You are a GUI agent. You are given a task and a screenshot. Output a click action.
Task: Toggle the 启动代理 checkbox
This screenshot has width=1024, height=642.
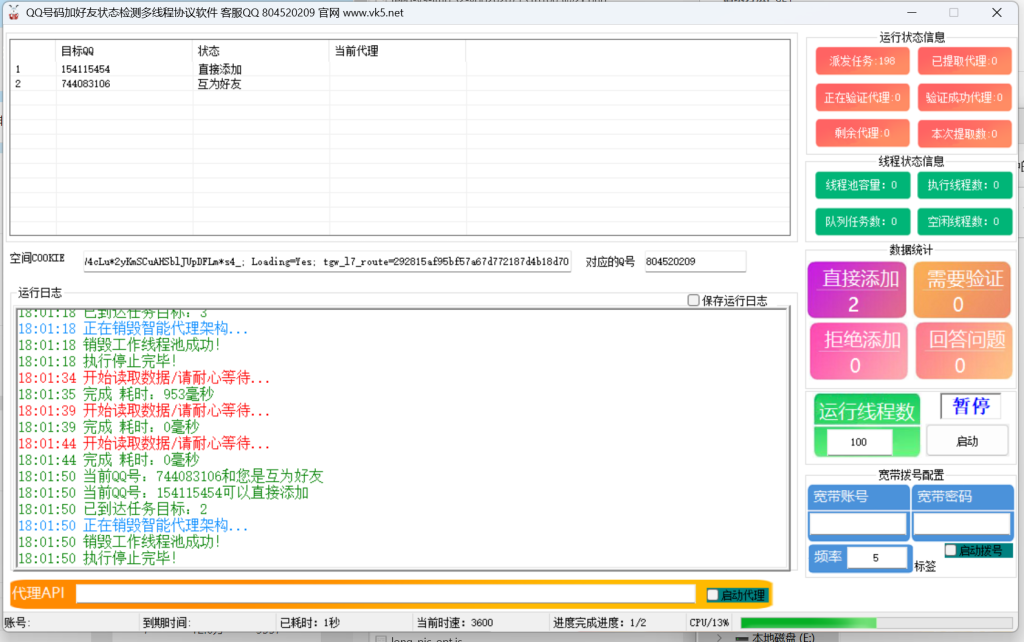pyautogui.click(x=712, y=595)
